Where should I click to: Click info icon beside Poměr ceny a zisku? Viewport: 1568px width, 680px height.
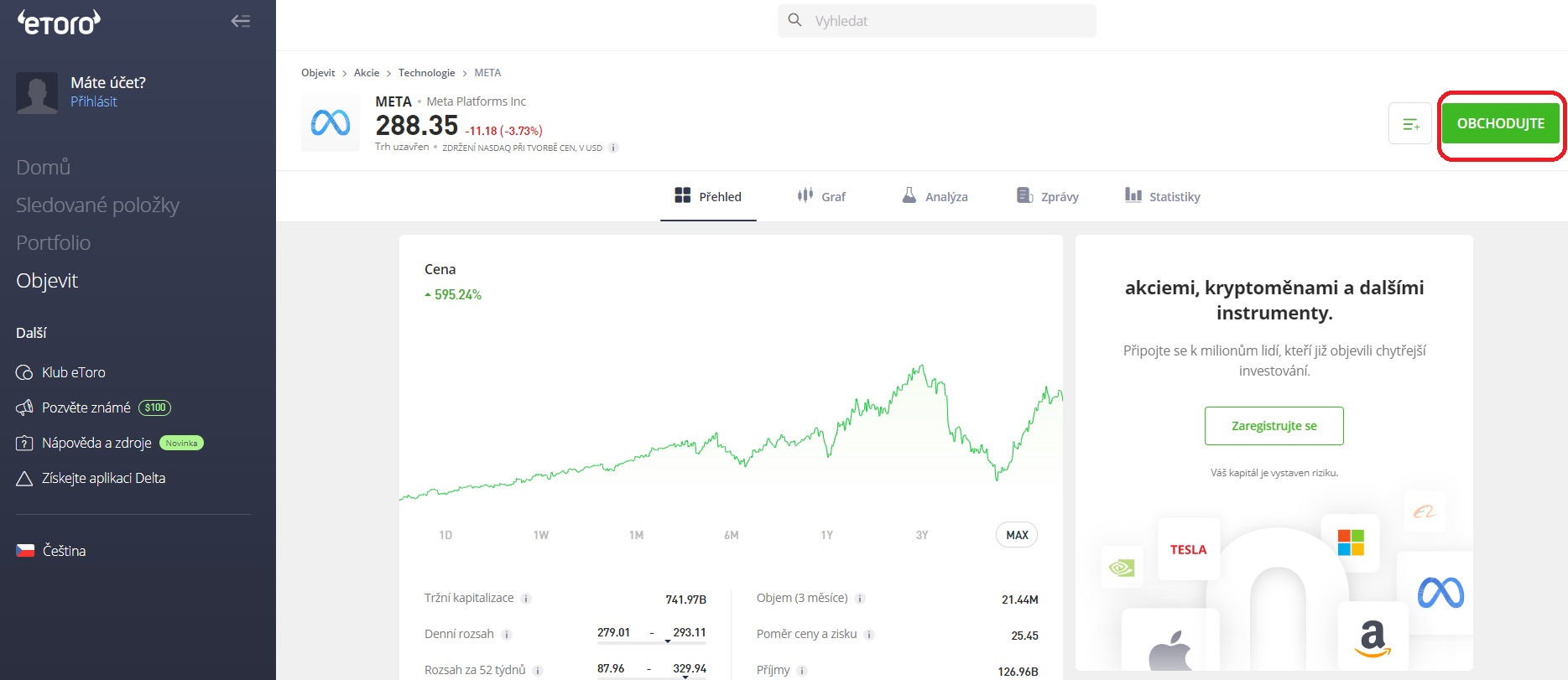[869, 635]
